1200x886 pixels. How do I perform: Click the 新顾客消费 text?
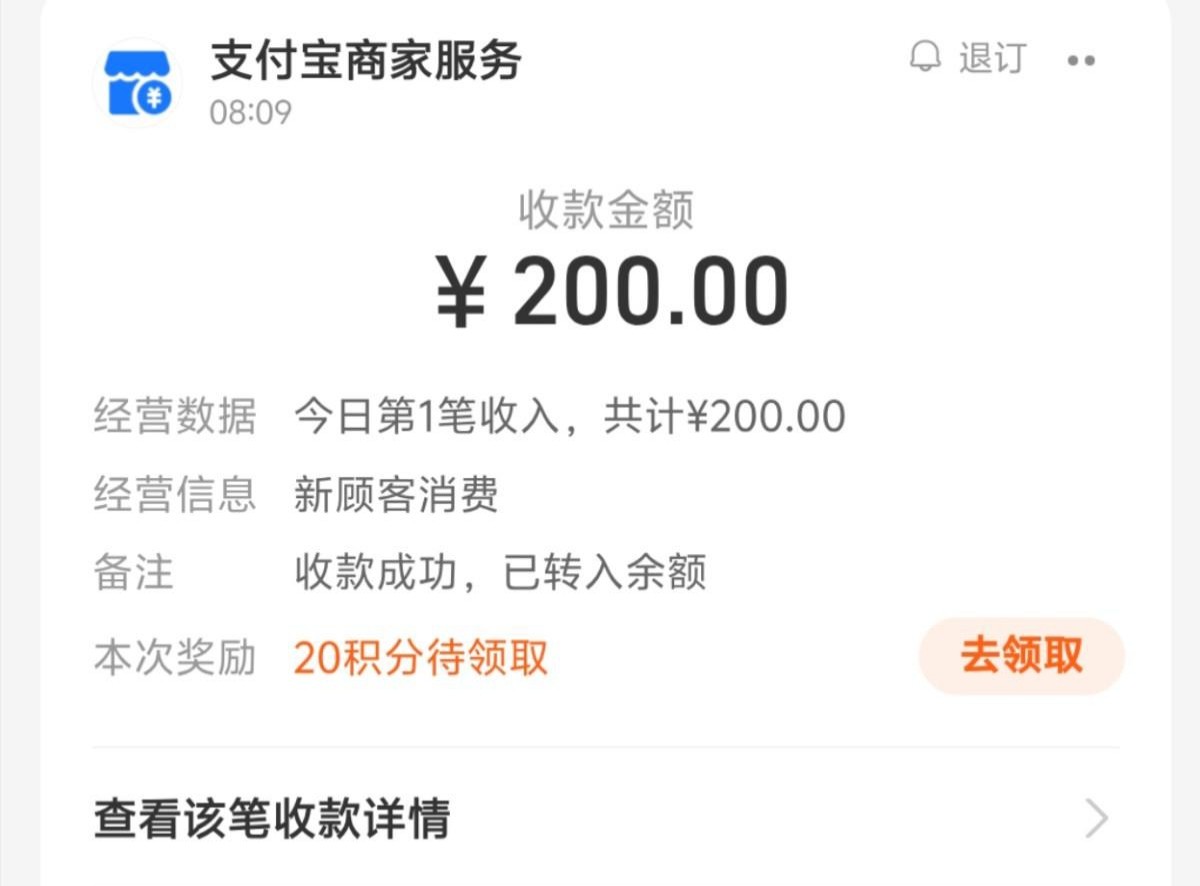click(x=396, y=495)
